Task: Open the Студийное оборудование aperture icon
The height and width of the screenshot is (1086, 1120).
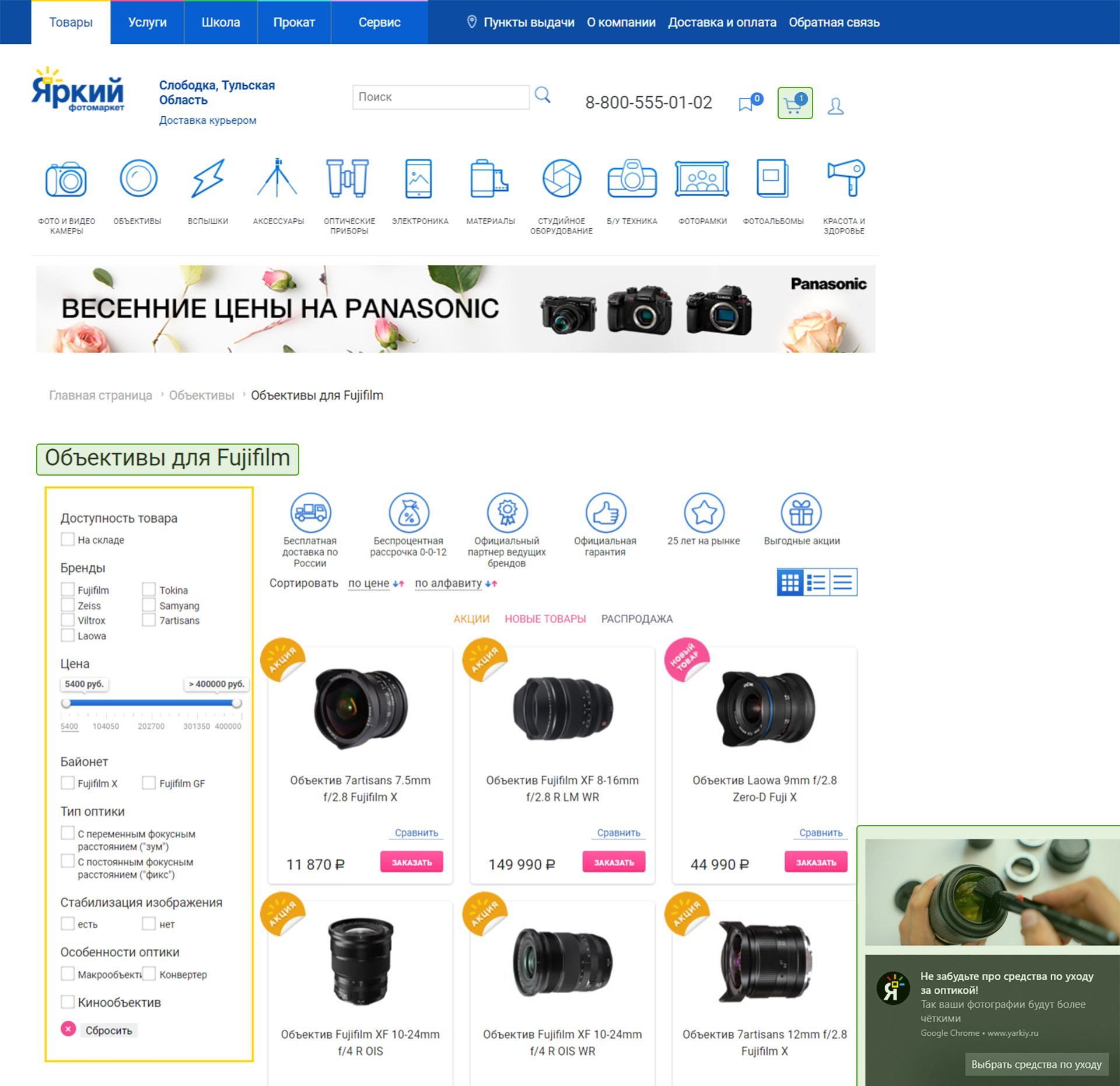Action: pos(561,179)
